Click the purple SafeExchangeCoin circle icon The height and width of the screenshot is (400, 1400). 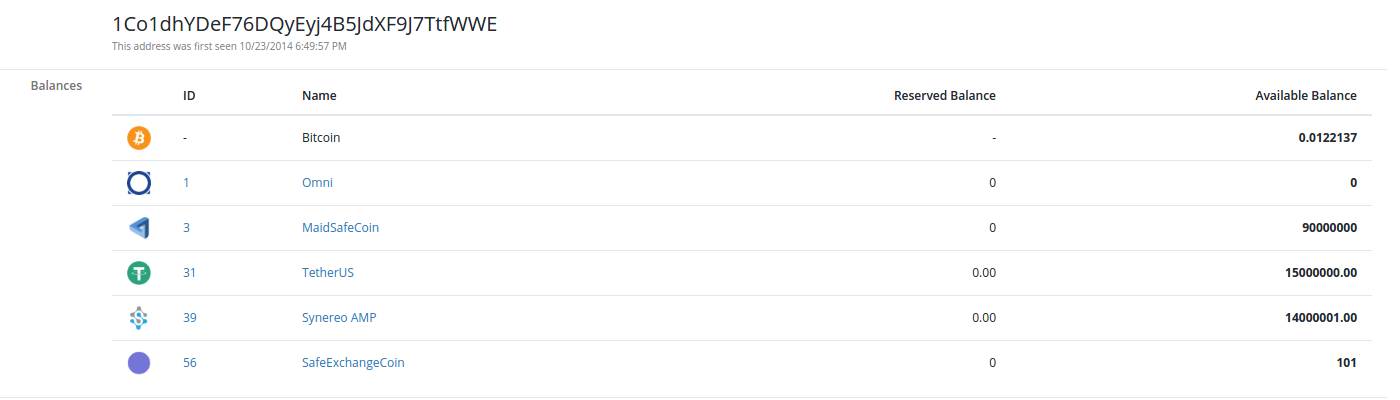point(139,363)
